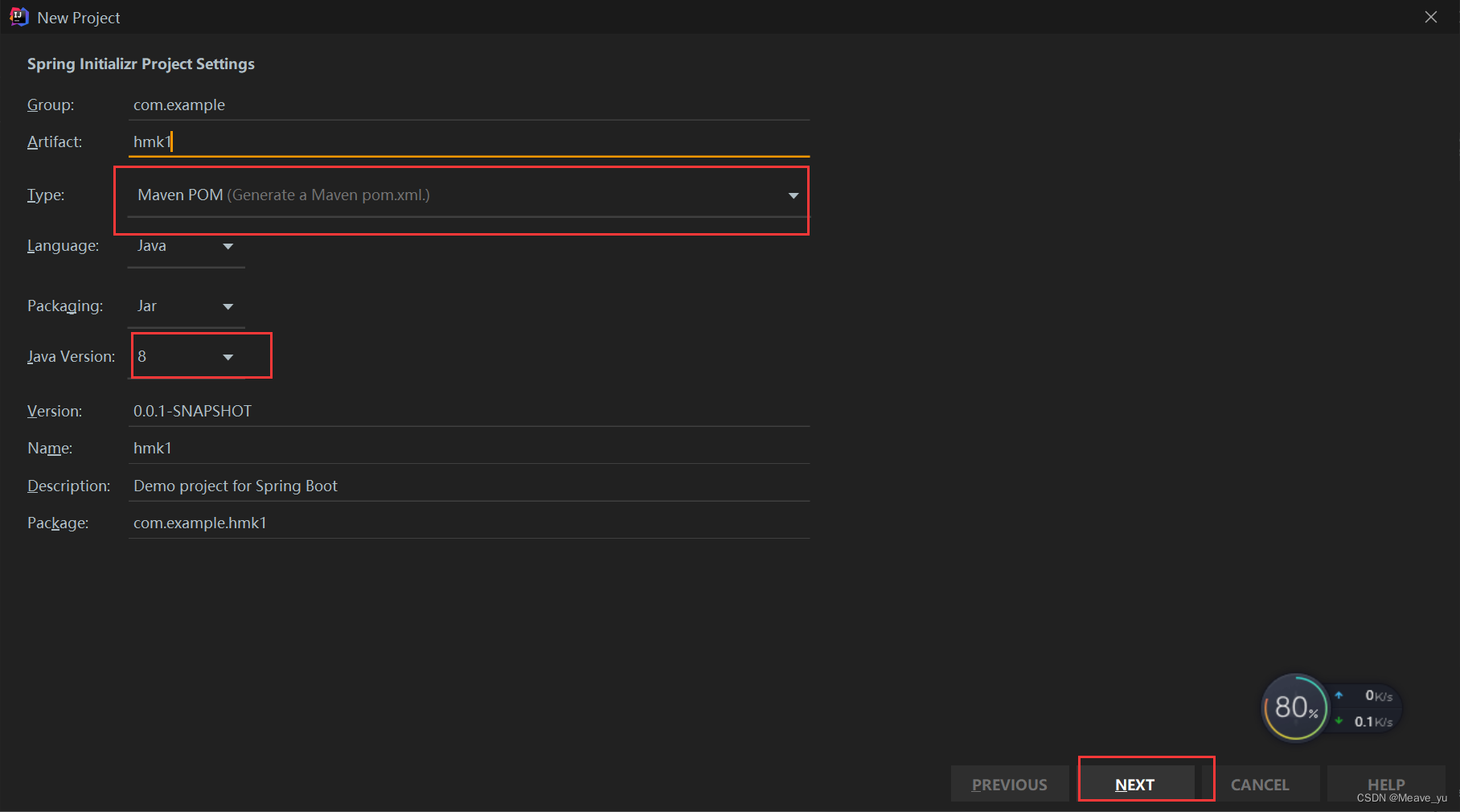The image size is (1460, 812).
Task: Click the Group label
Action: pyautogui.click(x=51, y=105)
